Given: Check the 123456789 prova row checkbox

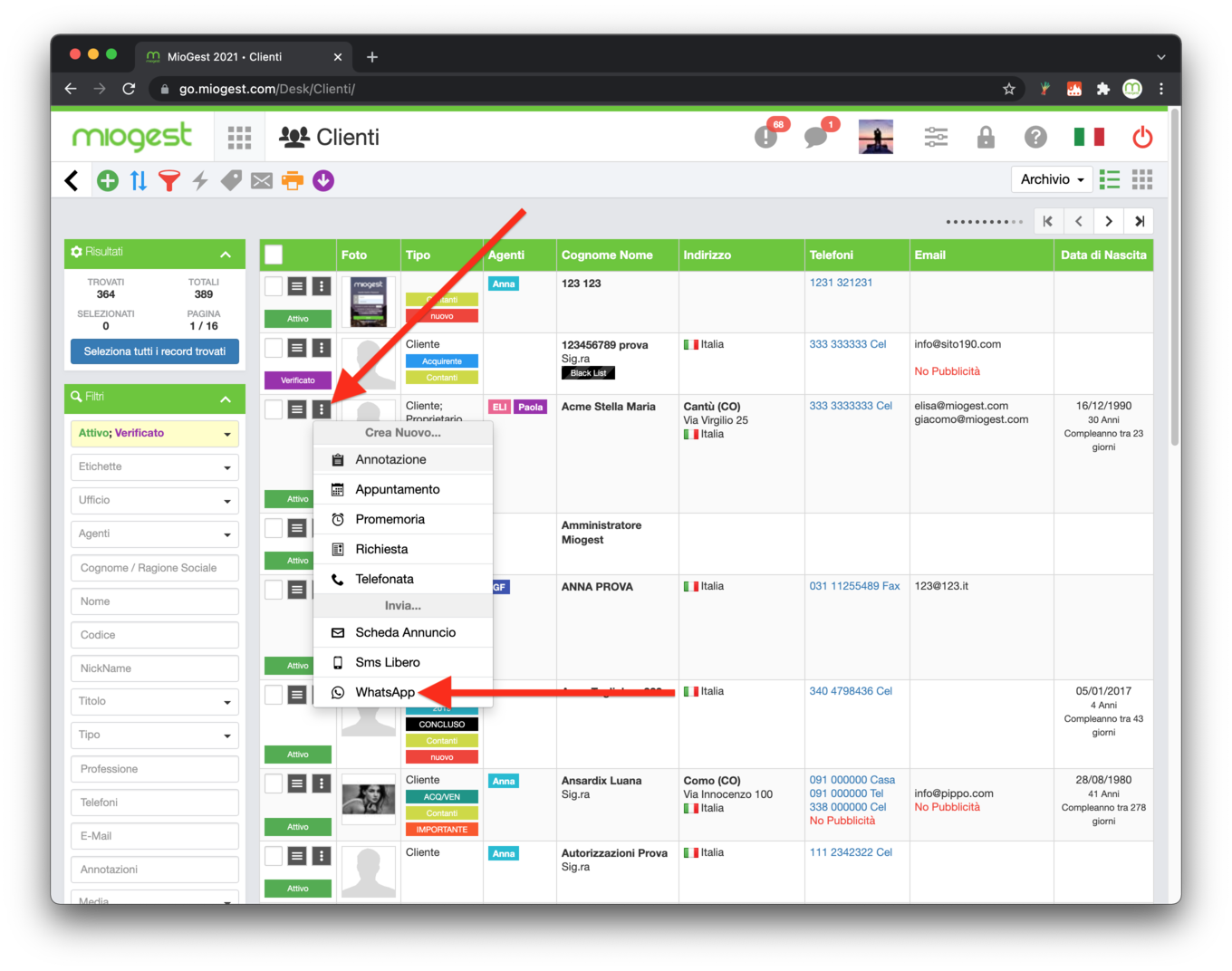Looking at the screenshot, I should tap(274, 348).
